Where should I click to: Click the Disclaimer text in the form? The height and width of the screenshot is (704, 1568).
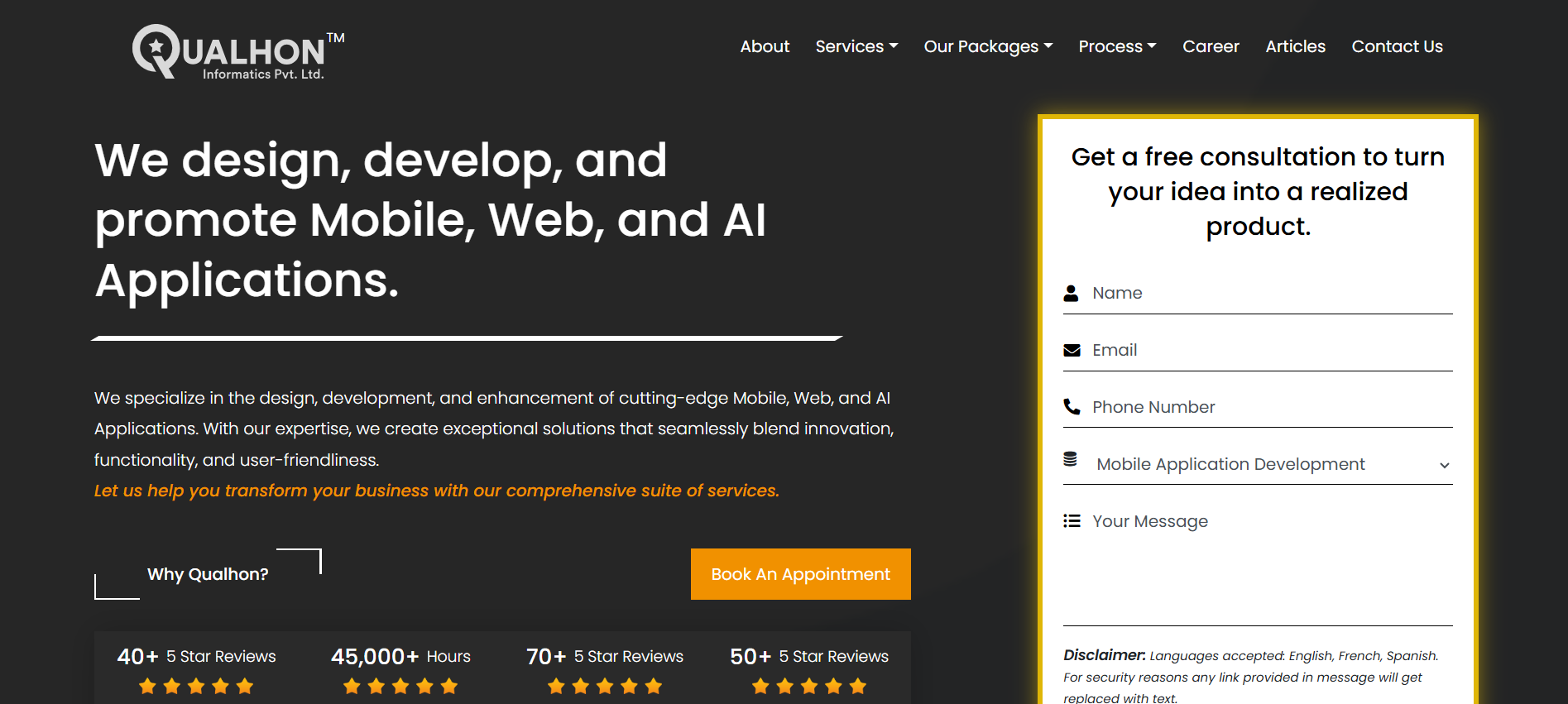tap(1251, 676)
